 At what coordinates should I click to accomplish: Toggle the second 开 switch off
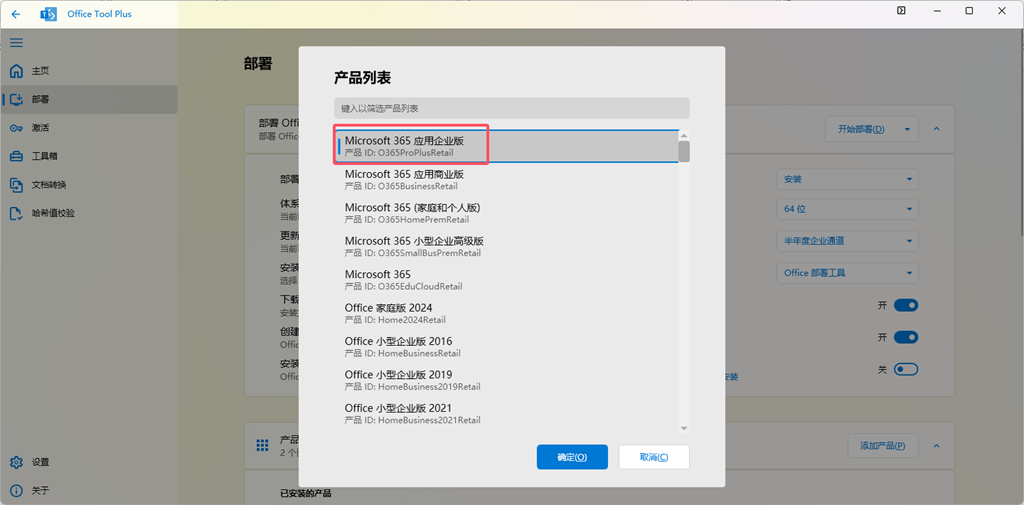pos(906,337)
